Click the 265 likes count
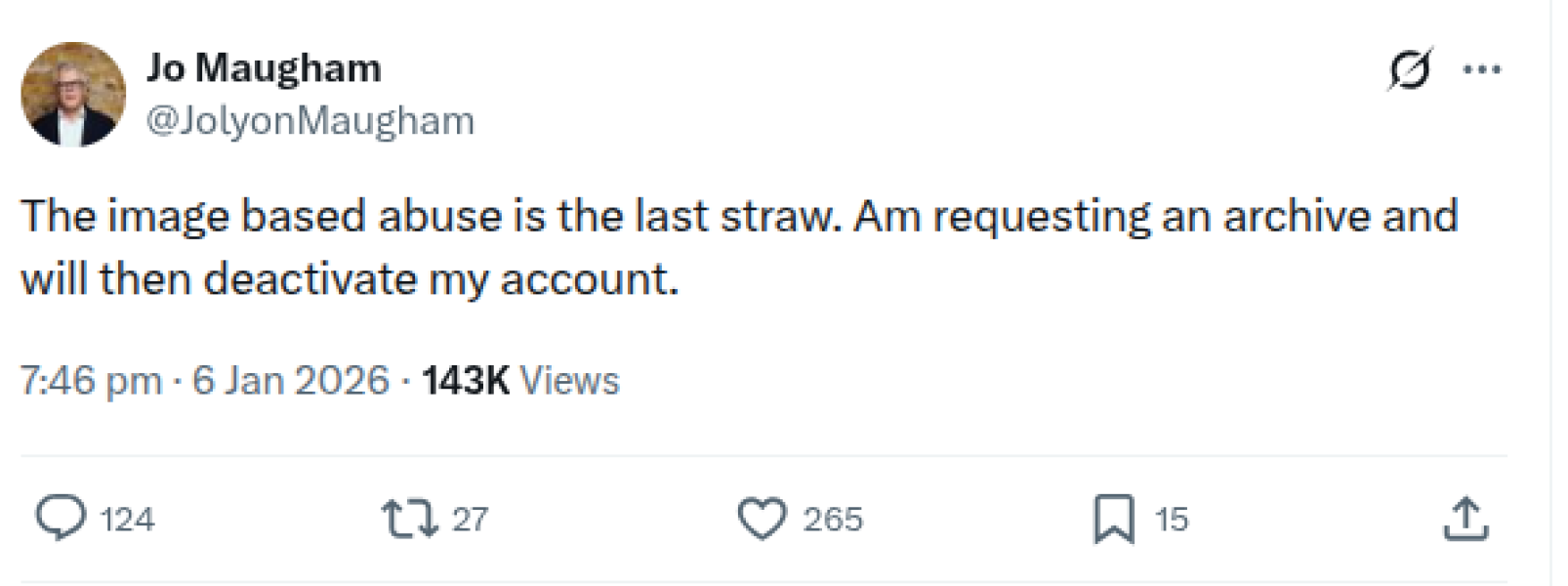 click(x=833, y=519)
